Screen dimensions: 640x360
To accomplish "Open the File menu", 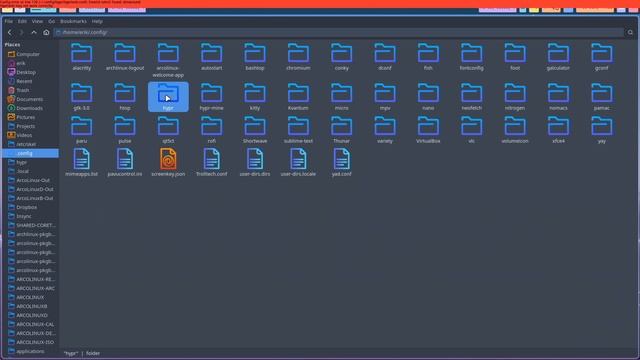I will [x=9, y=21].
